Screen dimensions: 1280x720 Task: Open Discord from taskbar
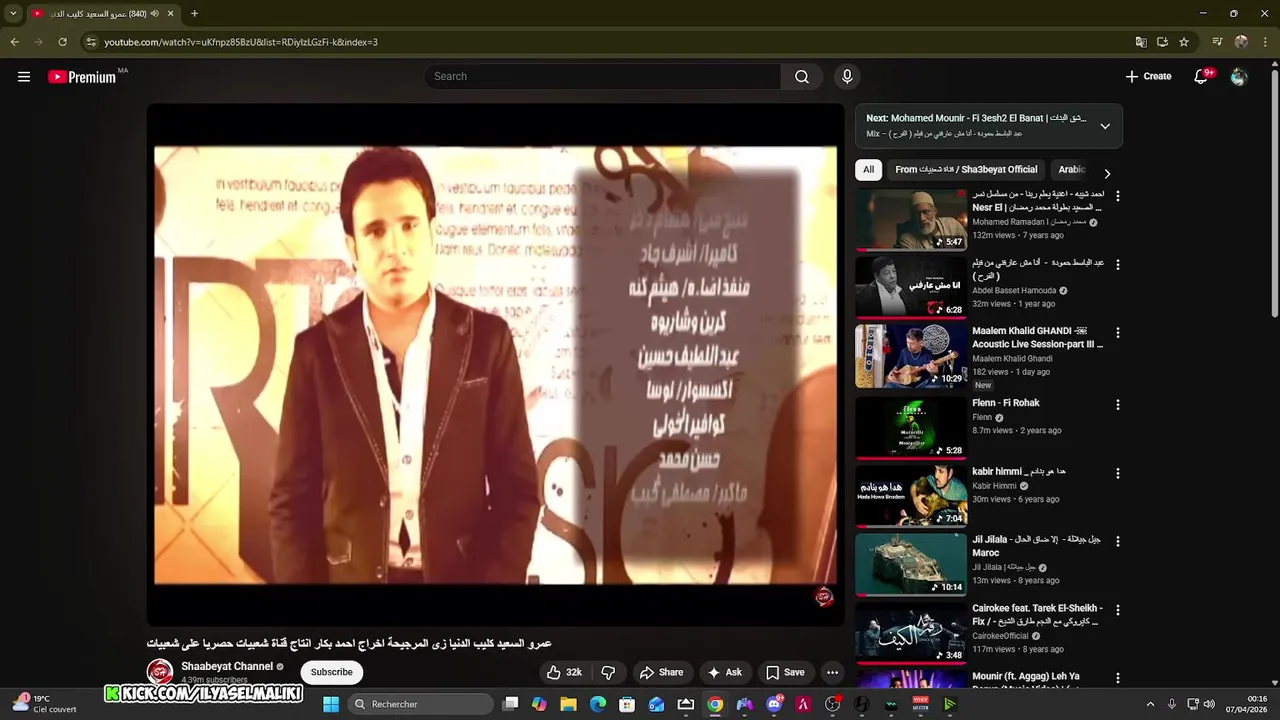pyautogui.click(x=773, y=704)
